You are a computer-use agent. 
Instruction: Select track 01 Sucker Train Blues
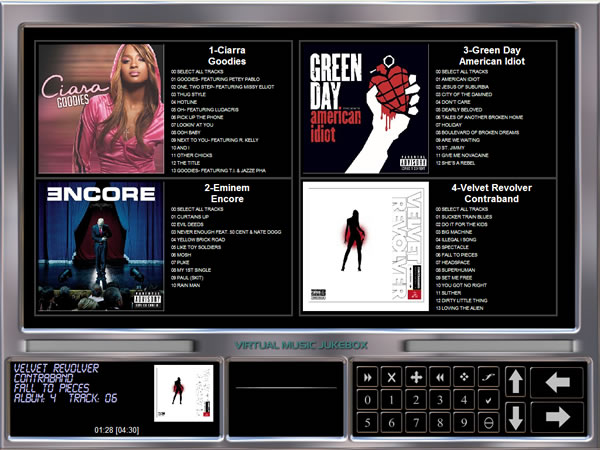click(464, 217)
